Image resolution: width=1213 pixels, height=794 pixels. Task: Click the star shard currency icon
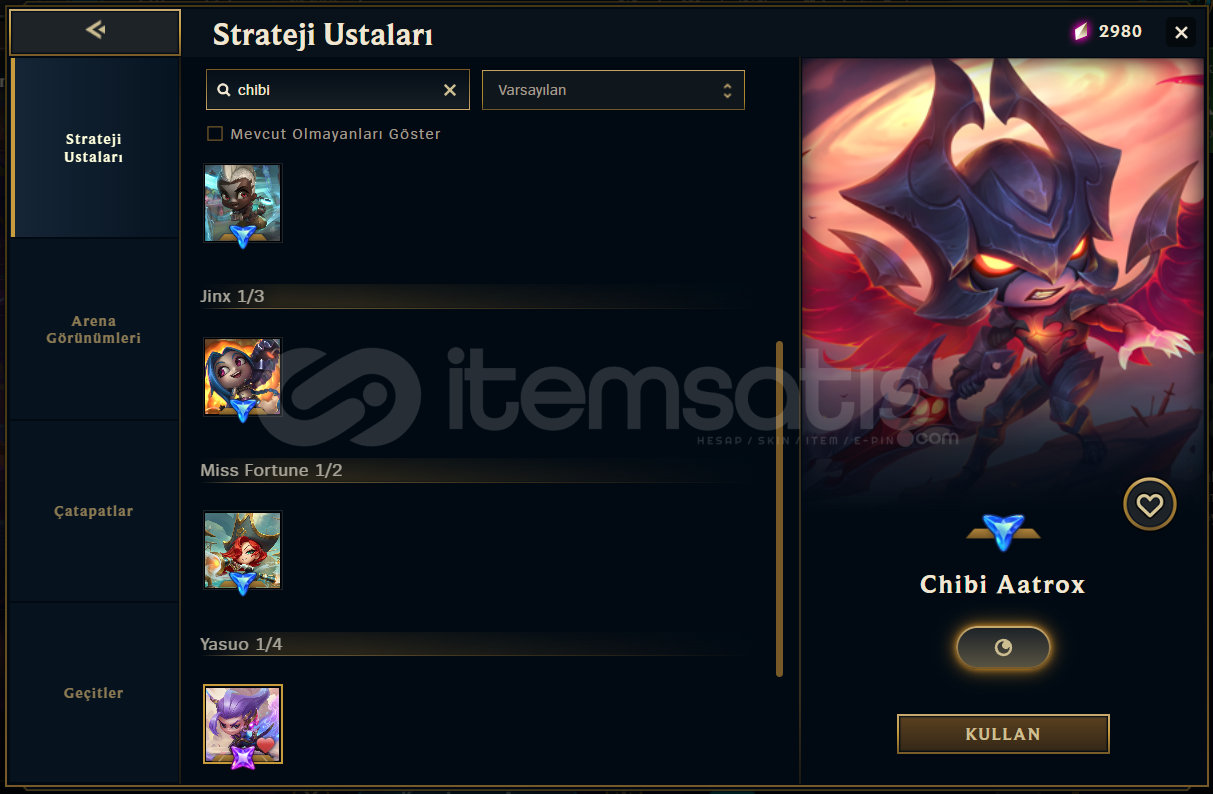tap(1081, 32)
